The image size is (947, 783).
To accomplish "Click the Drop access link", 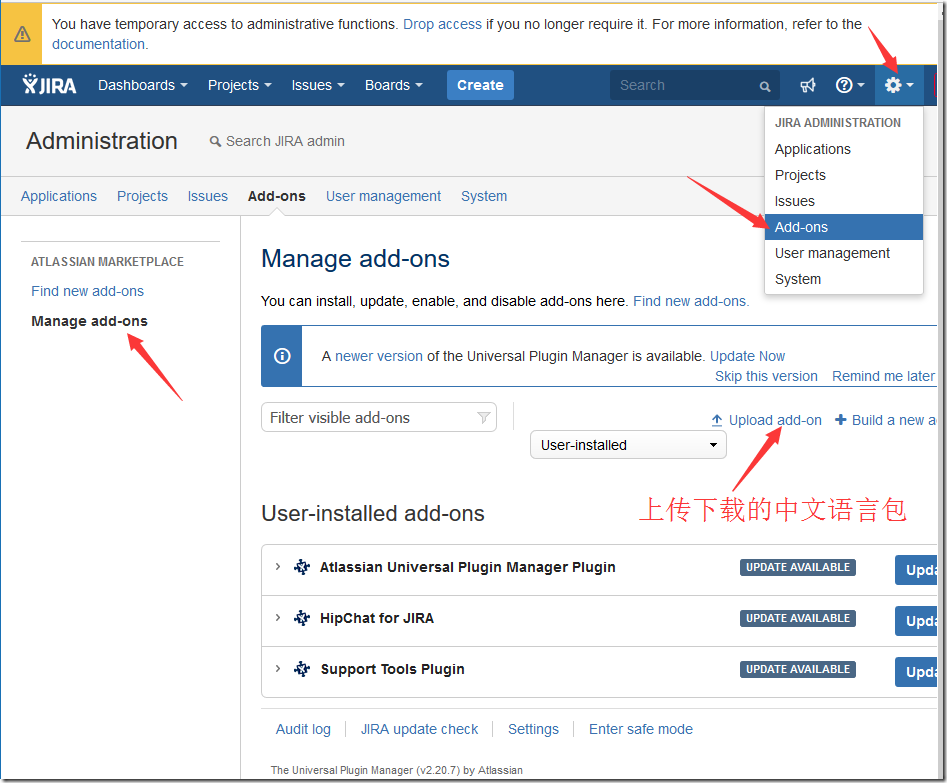I will (x=442, y=24).
